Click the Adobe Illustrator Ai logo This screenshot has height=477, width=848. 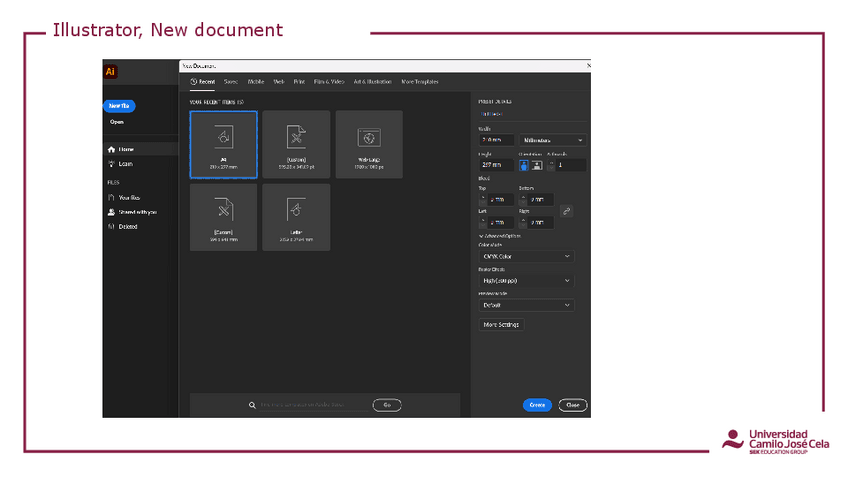tap(110, 71)
